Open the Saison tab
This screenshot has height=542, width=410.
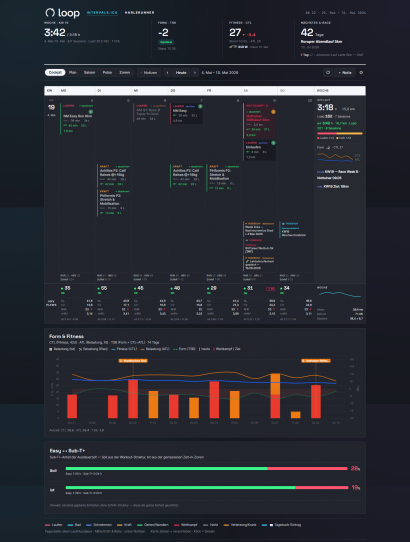90,73
